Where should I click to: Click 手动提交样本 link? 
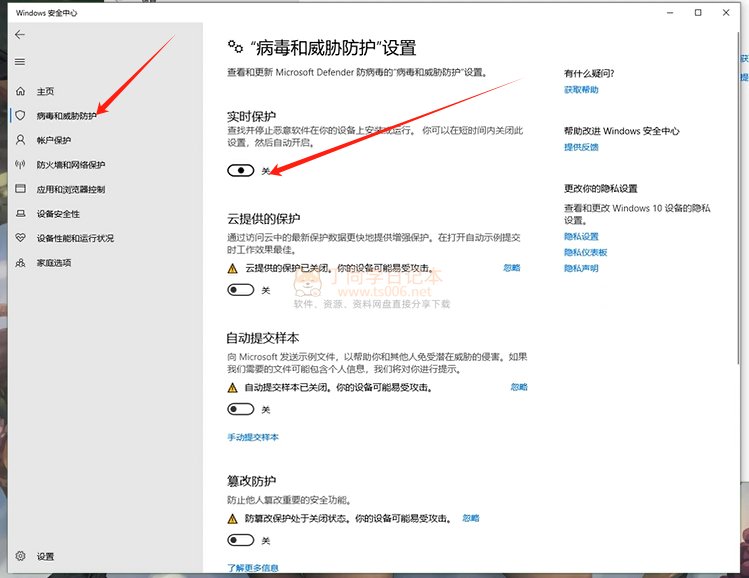tap(253, 437)
